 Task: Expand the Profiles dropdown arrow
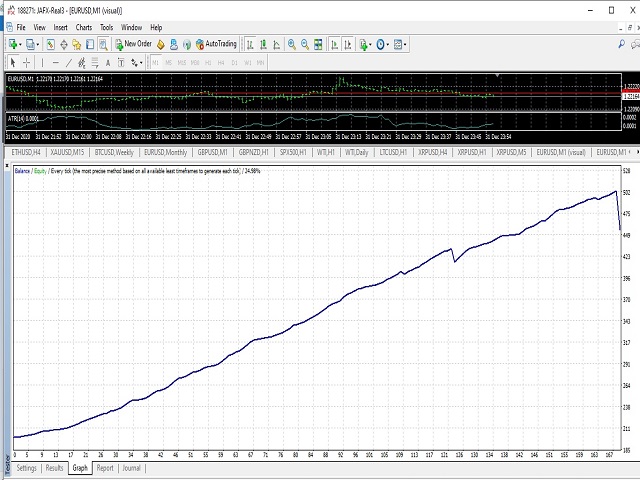pyautogui.click(x=38, y=44)
